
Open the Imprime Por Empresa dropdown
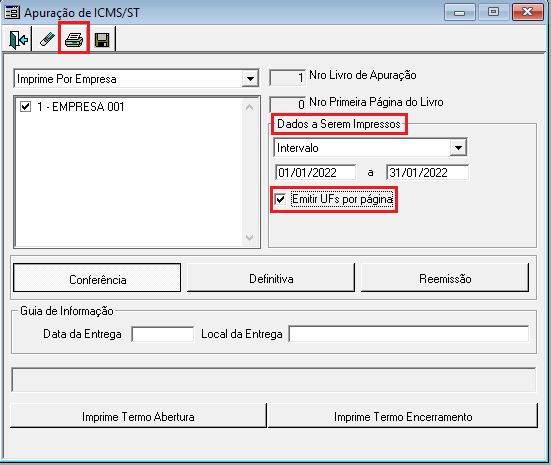(250, 79)
